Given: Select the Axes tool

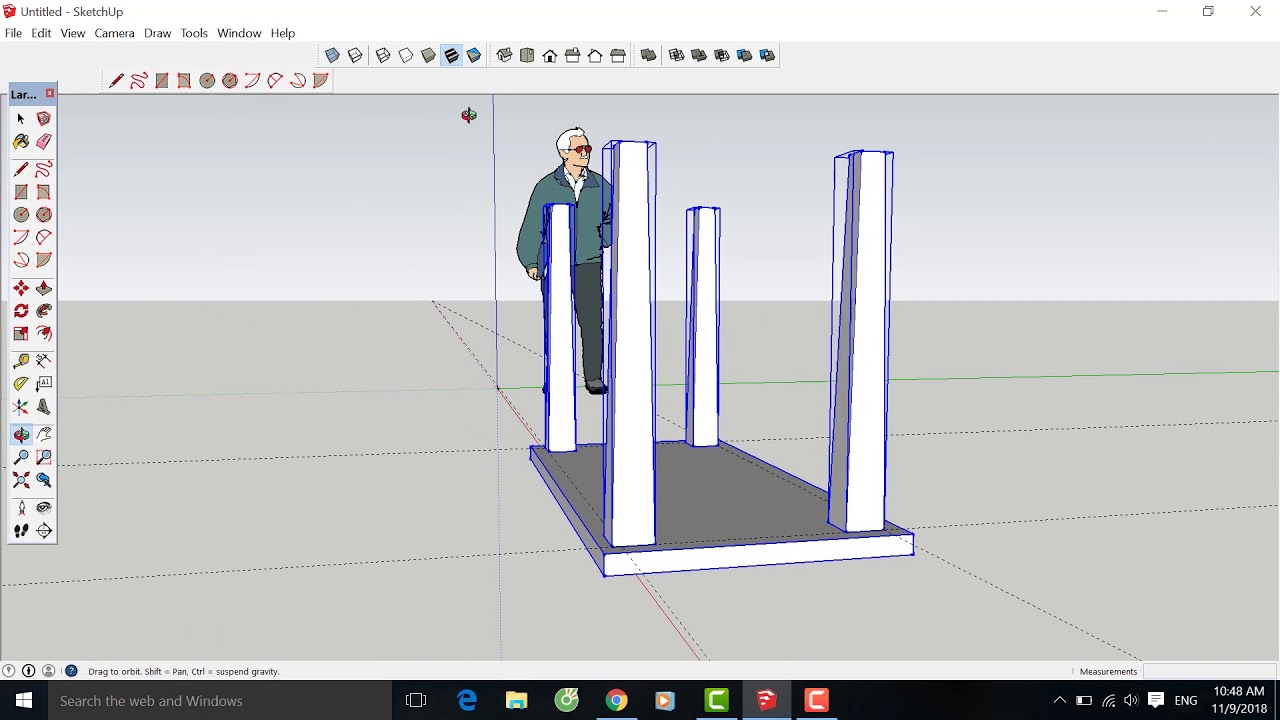Looking at the screenshot, I should click(x=21, y=408).
